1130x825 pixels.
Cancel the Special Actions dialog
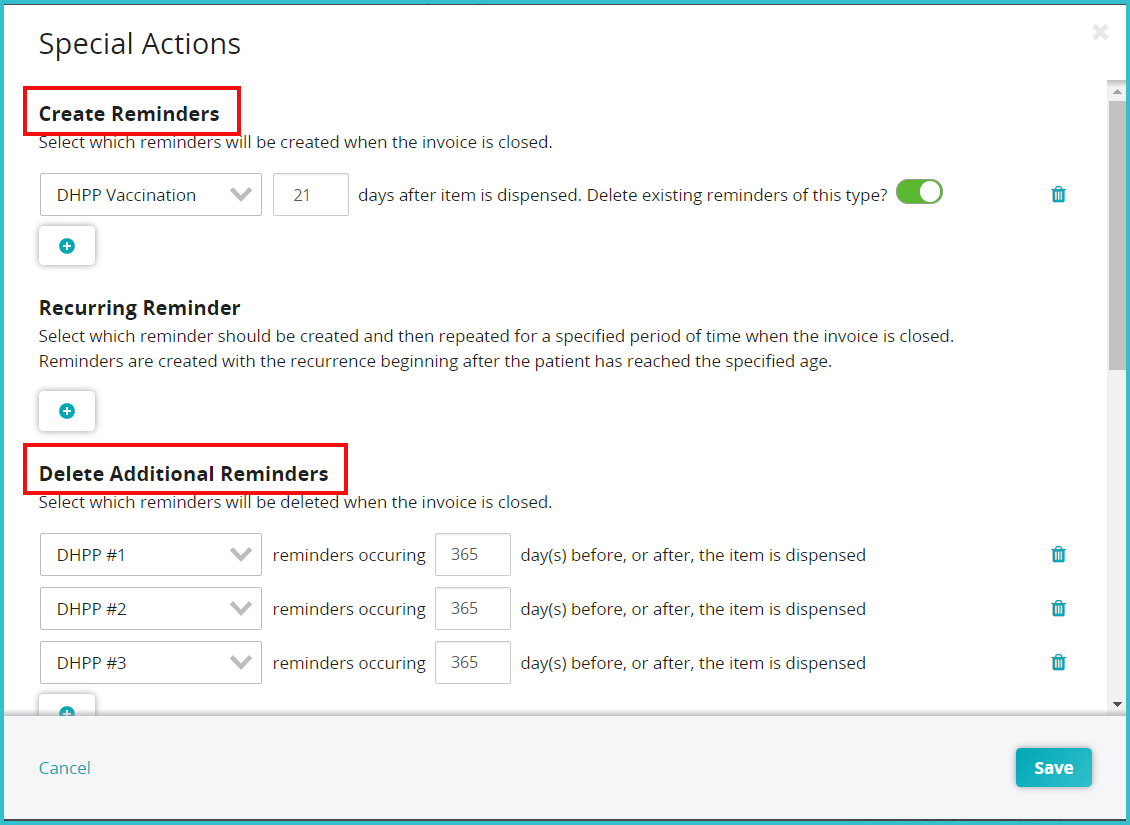[64, 767]
